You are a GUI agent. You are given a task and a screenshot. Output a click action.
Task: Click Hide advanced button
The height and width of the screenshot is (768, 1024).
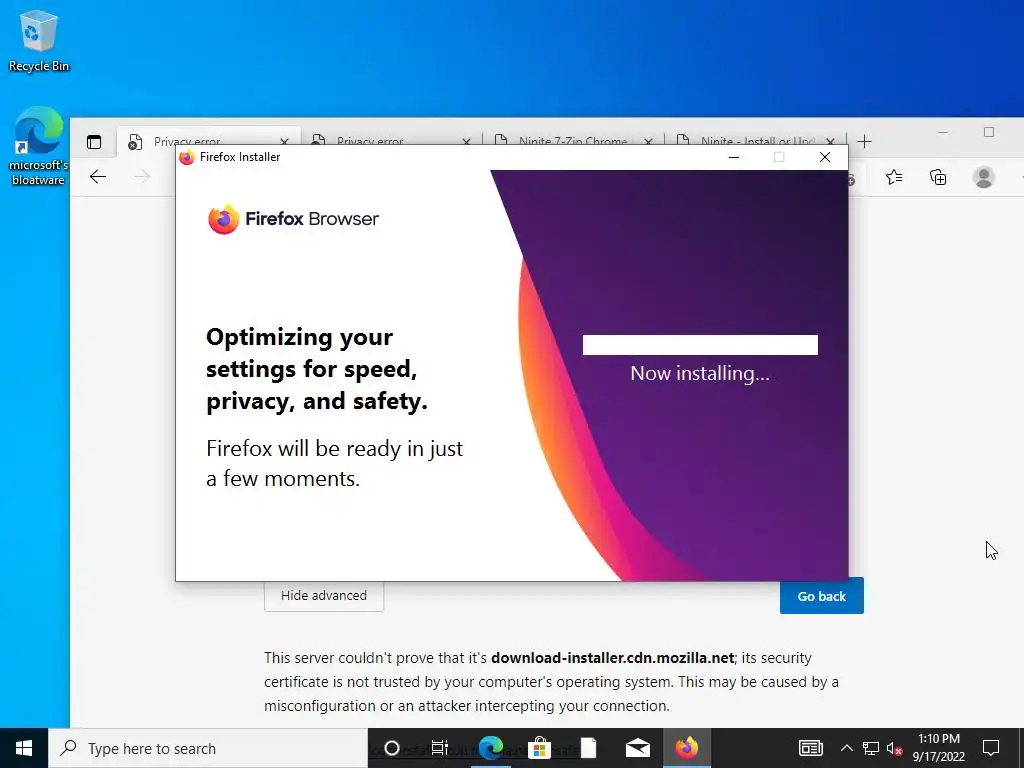pos(324,595)
